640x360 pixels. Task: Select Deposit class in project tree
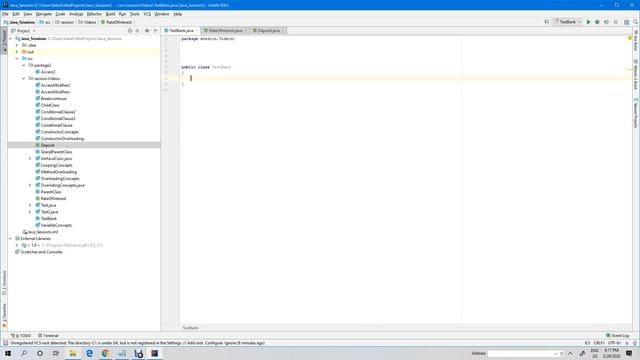[47, 145]
